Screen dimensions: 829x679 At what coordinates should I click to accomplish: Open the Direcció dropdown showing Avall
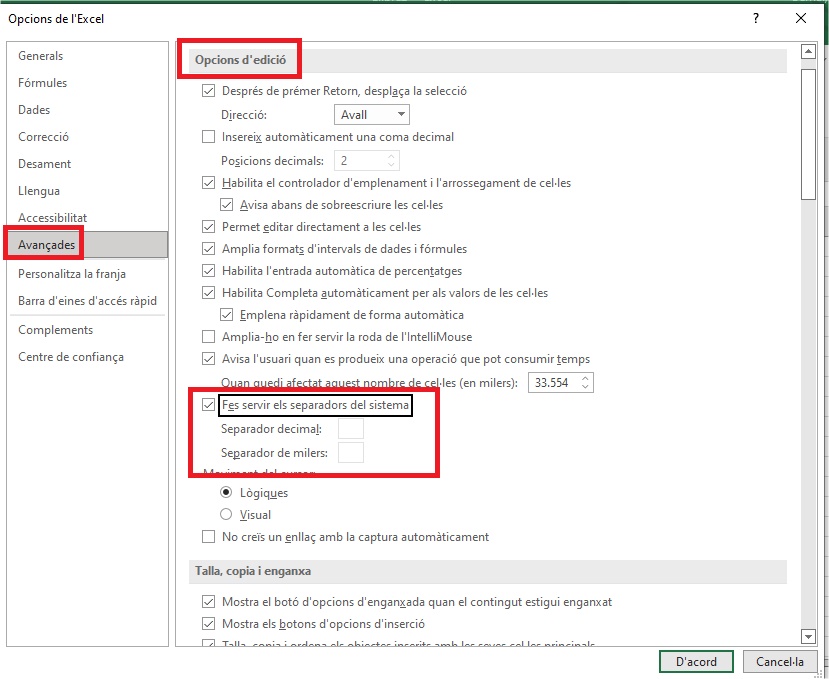372,114
